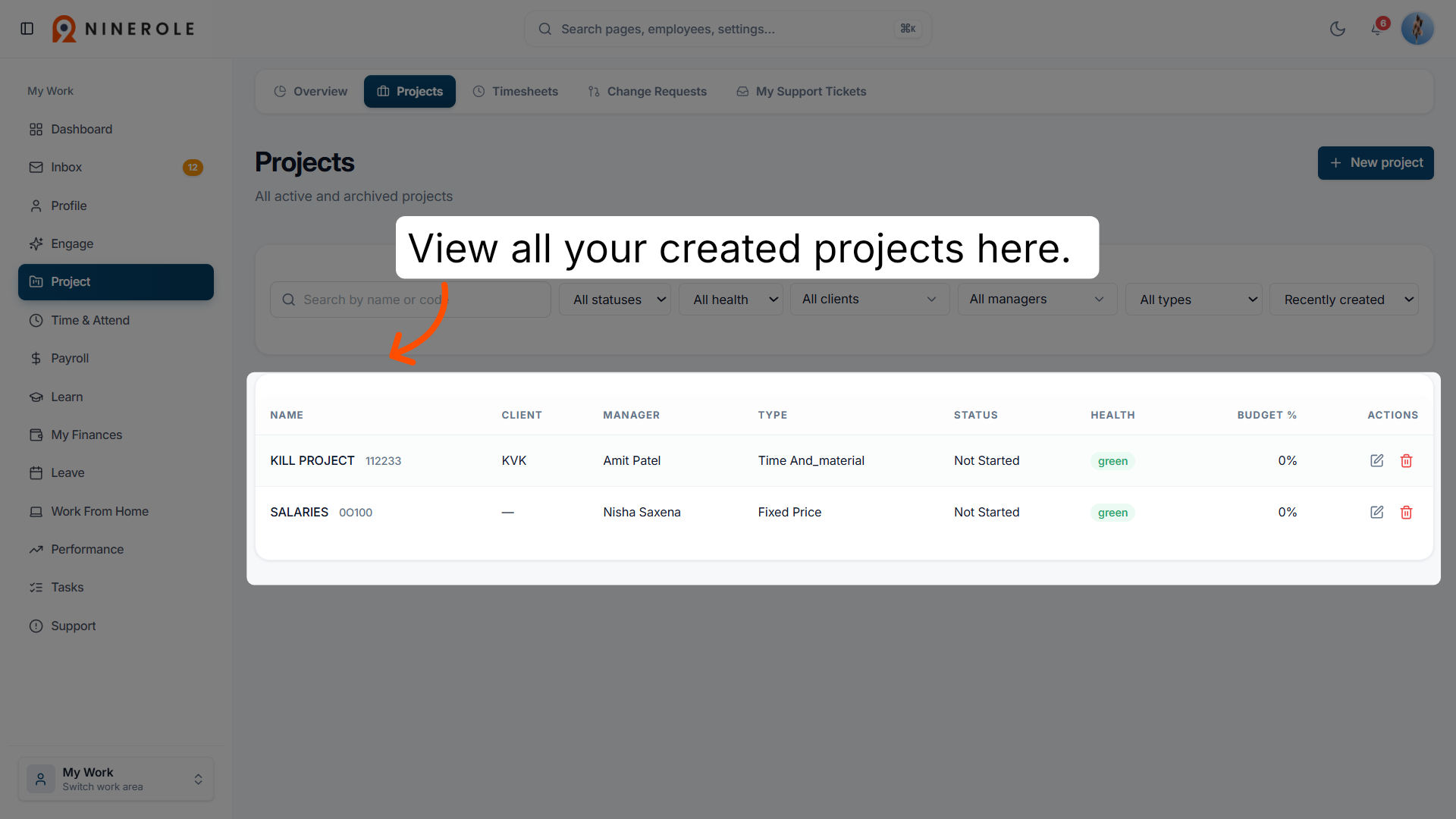Go to Performance page

tap(116, 549)
